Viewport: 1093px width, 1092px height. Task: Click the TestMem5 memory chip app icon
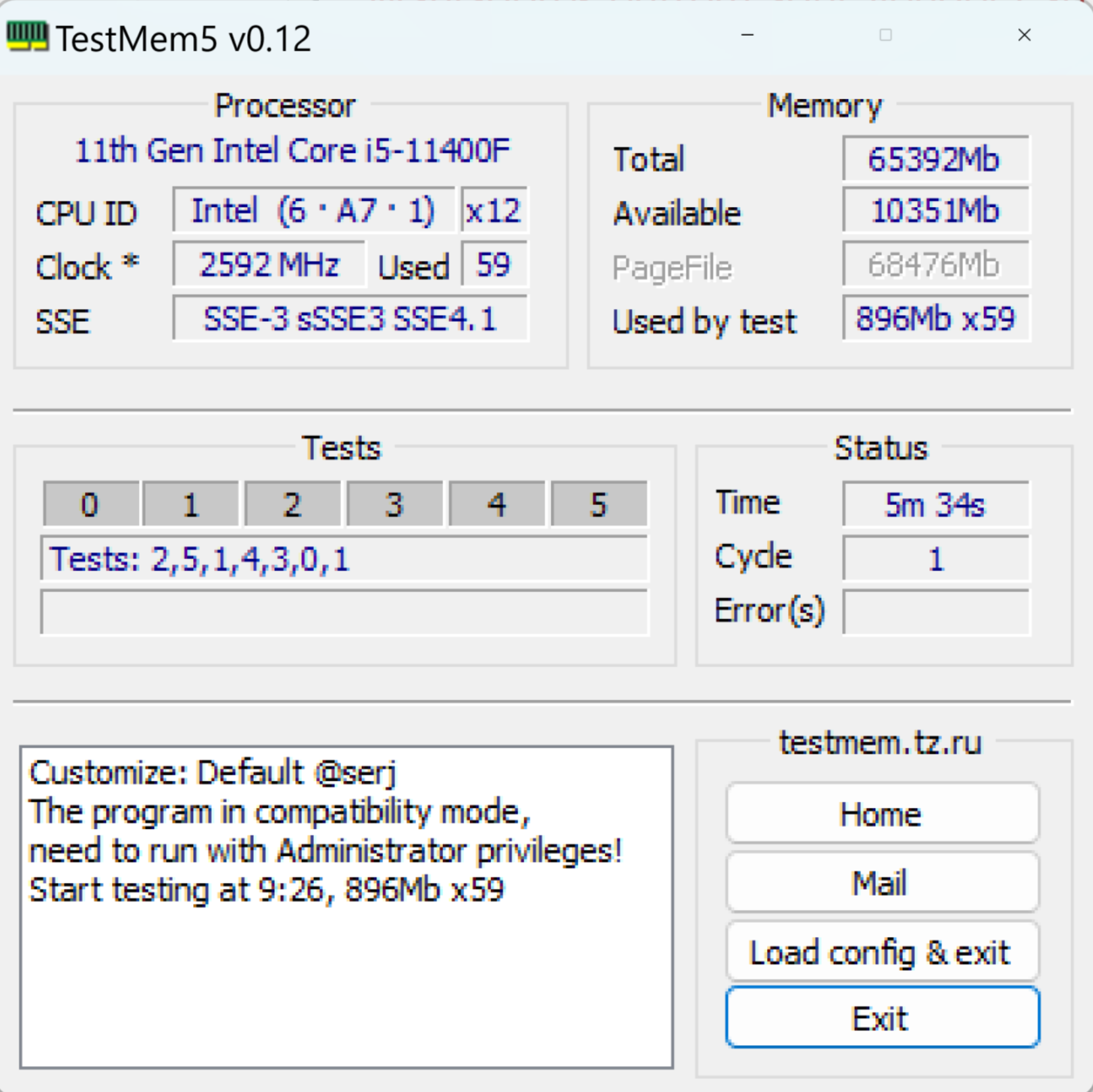(x=27, y=37)
